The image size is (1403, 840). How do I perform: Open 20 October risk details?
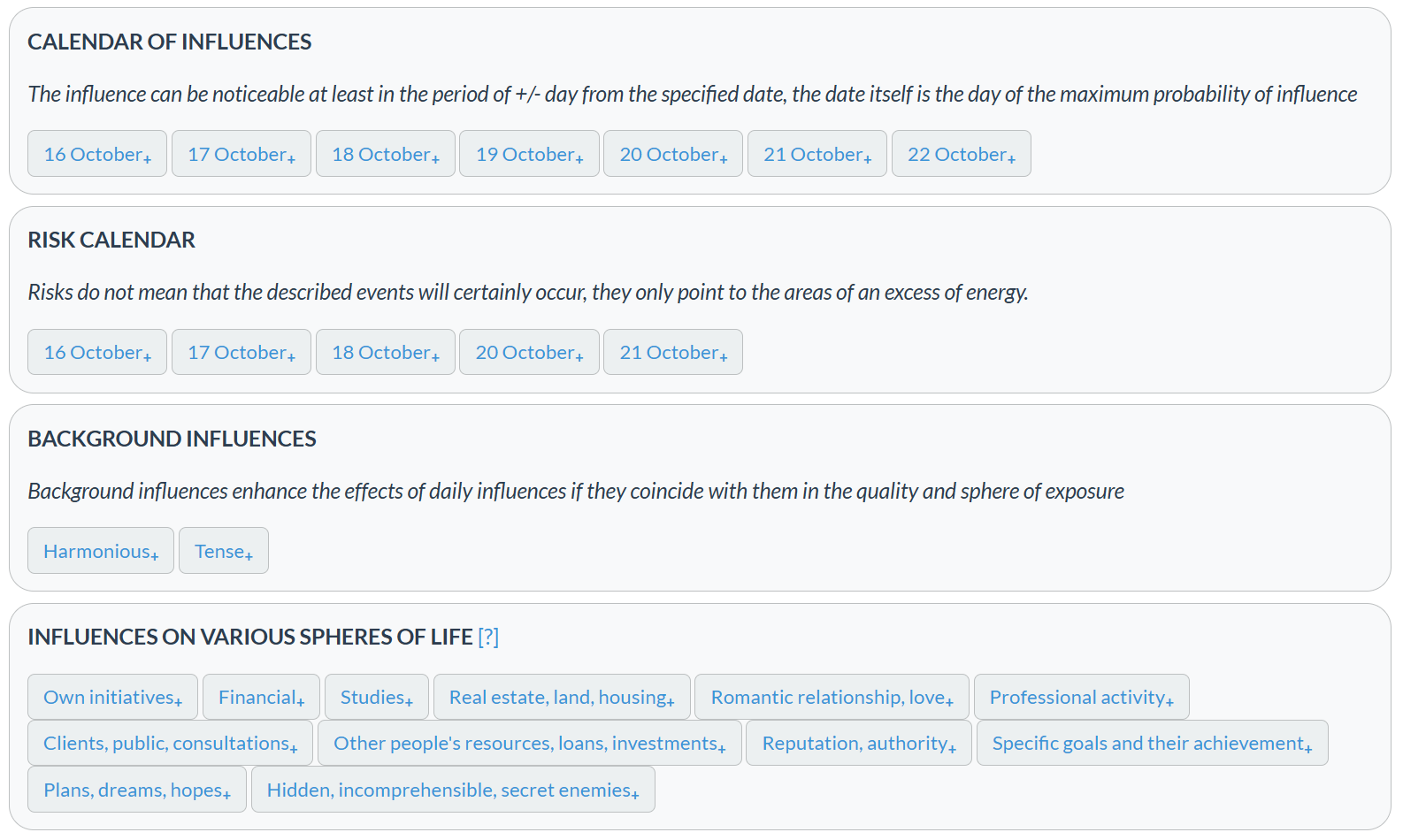(x=528, y=351)
